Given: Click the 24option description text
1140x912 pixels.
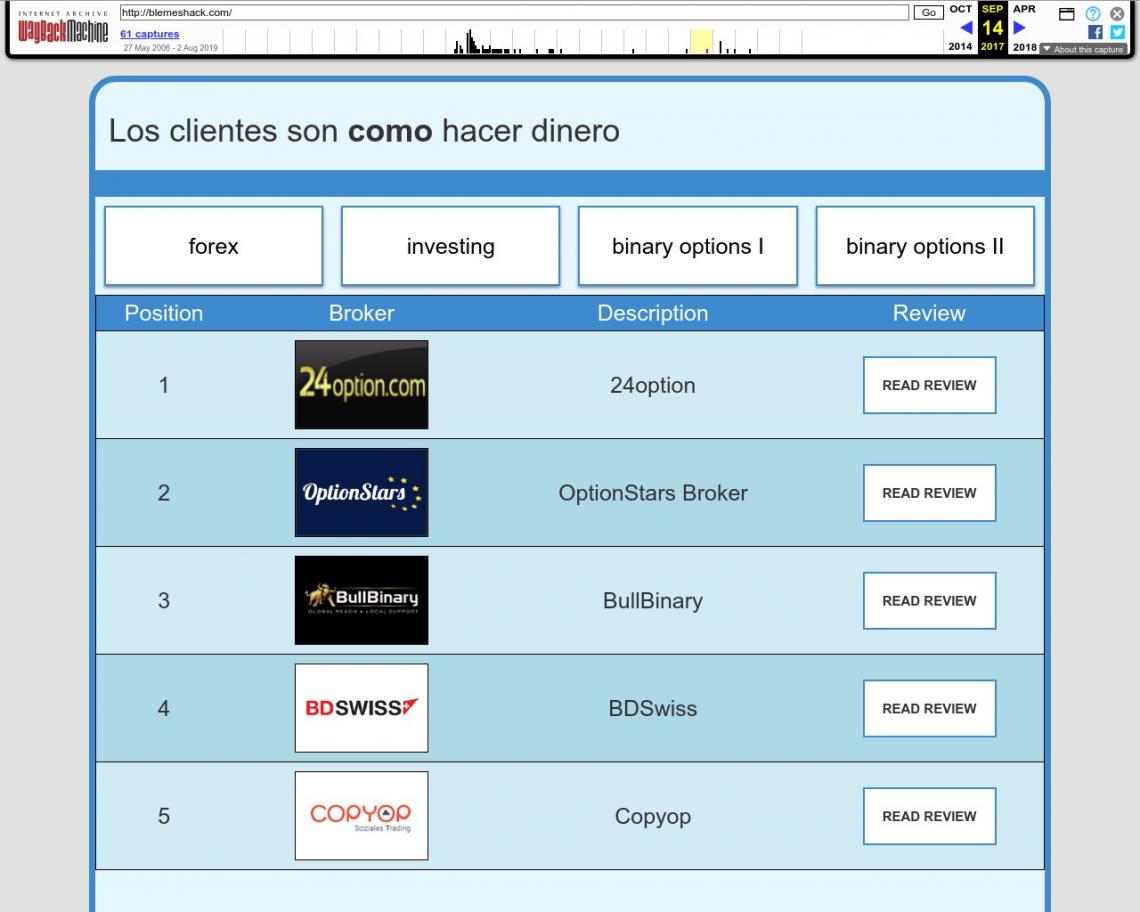Looking at the screenshot, I should point(652,385).
